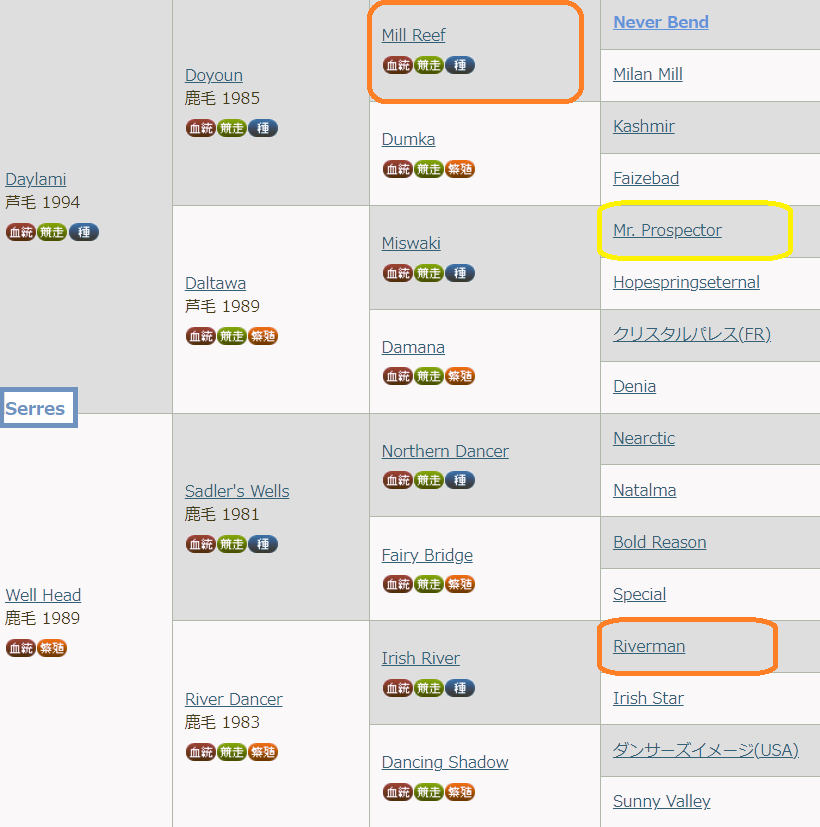The image size is (820, 827).
Task: Click the 繁殖 badge under Daltawa
Action: [263, 336]
